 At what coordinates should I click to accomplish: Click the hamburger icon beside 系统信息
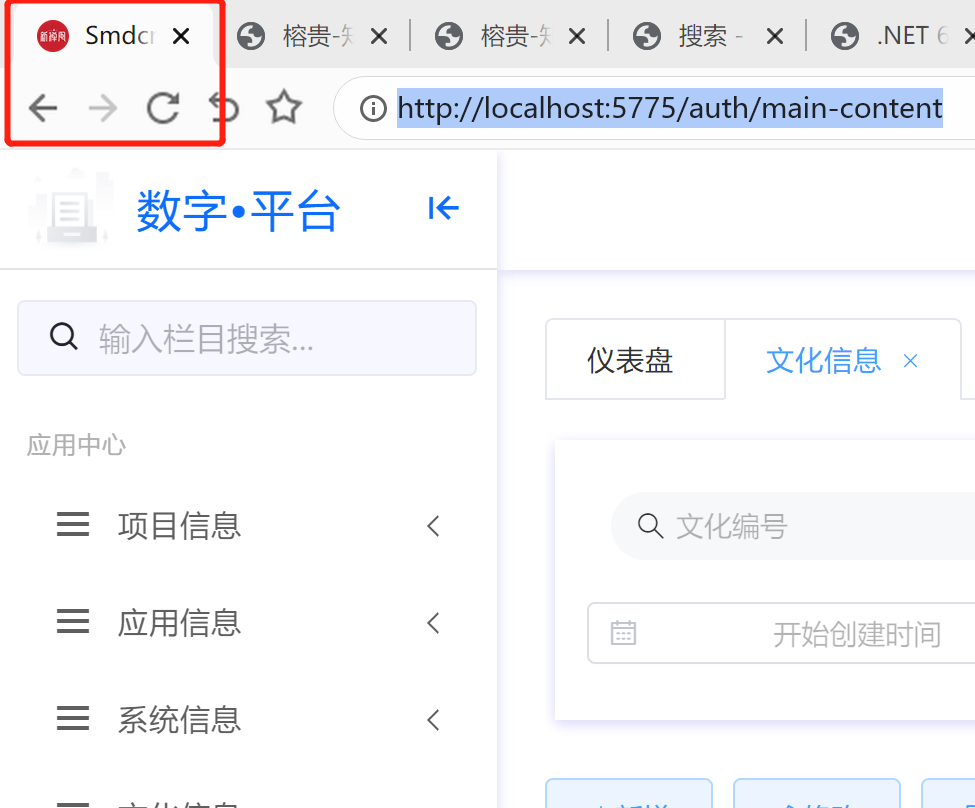[73, 718]
